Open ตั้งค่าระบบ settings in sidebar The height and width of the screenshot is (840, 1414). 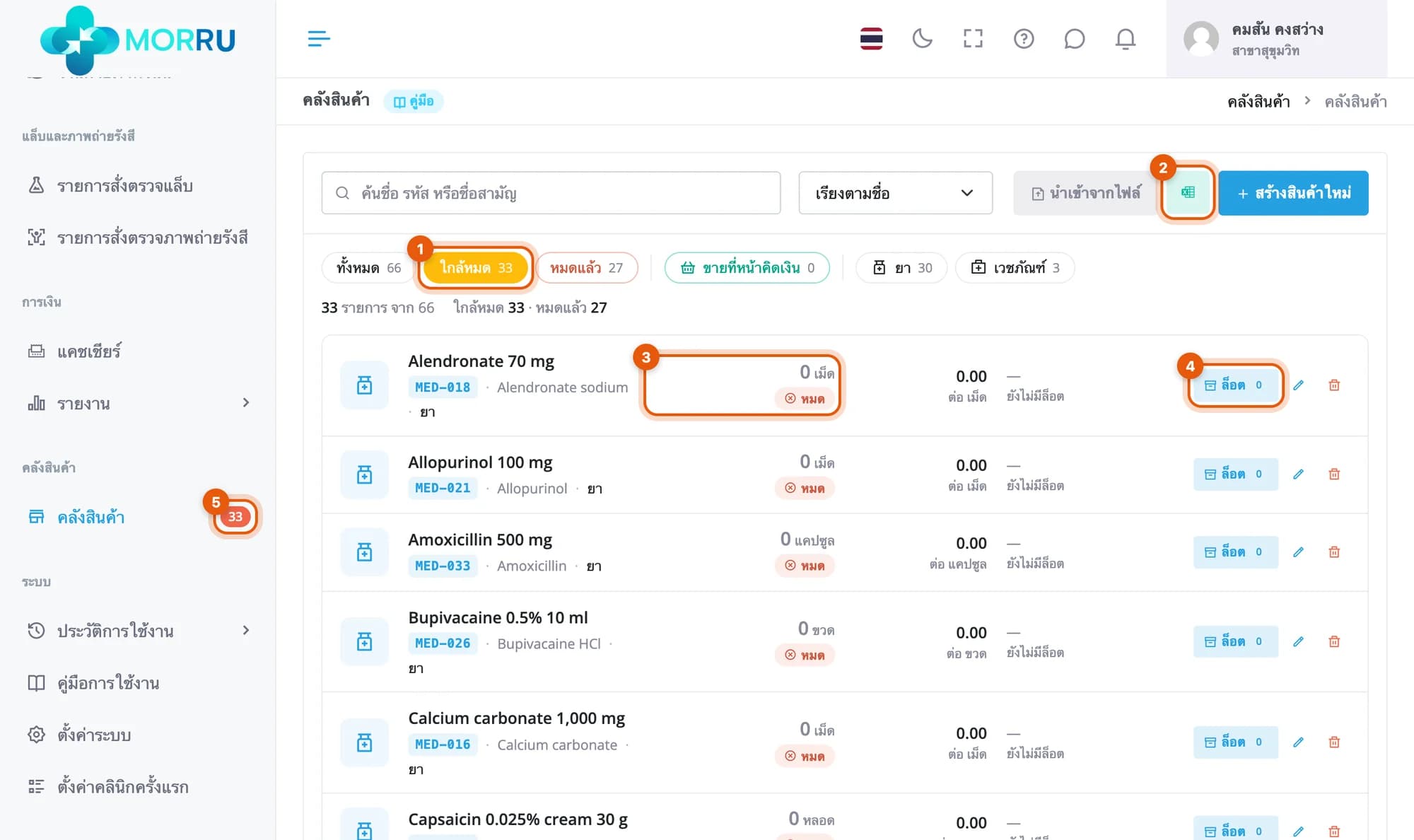[x=138, y=735]
